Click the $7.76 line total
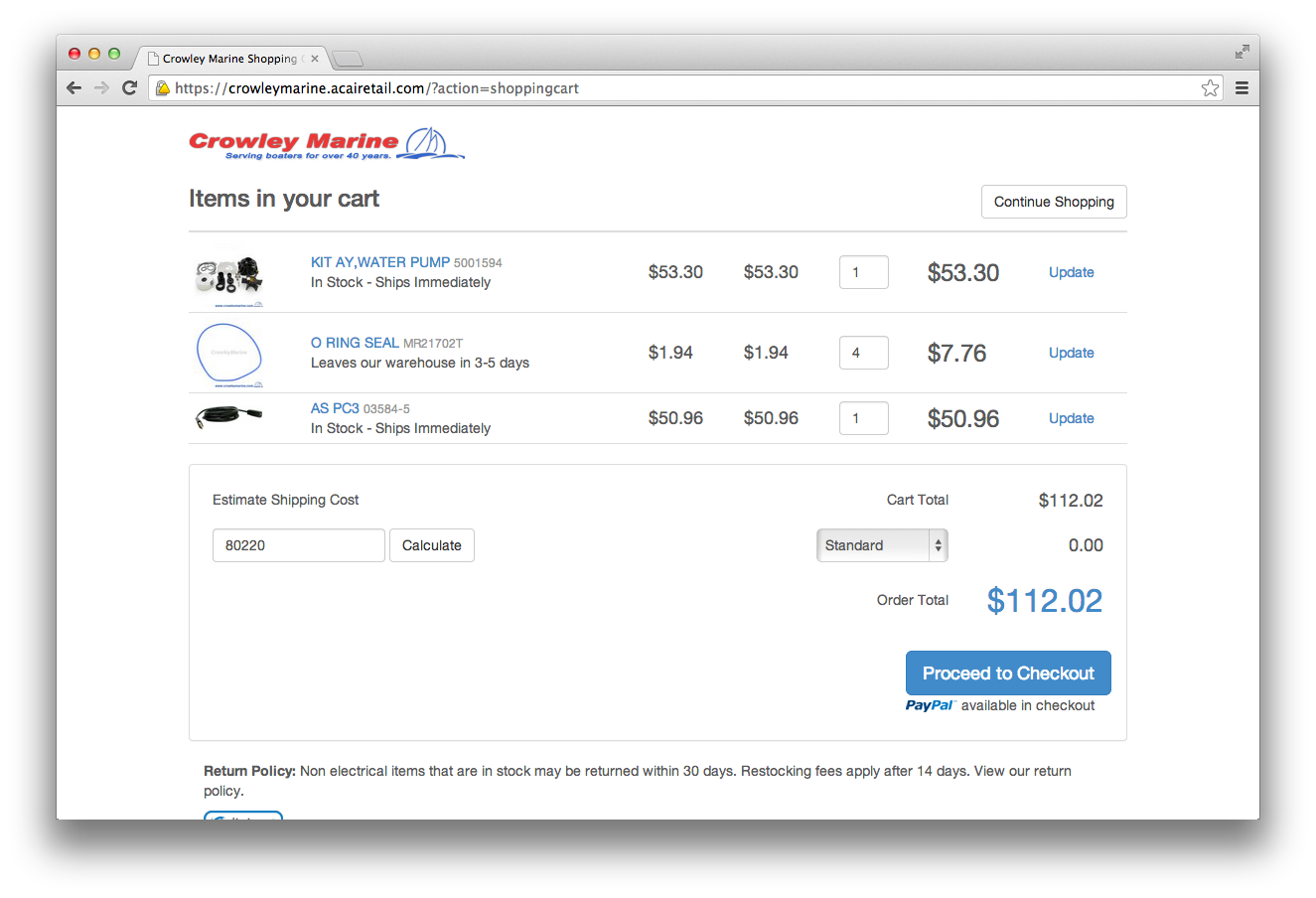This screenshot has height=898, width=1316. [x=957, y=353]
